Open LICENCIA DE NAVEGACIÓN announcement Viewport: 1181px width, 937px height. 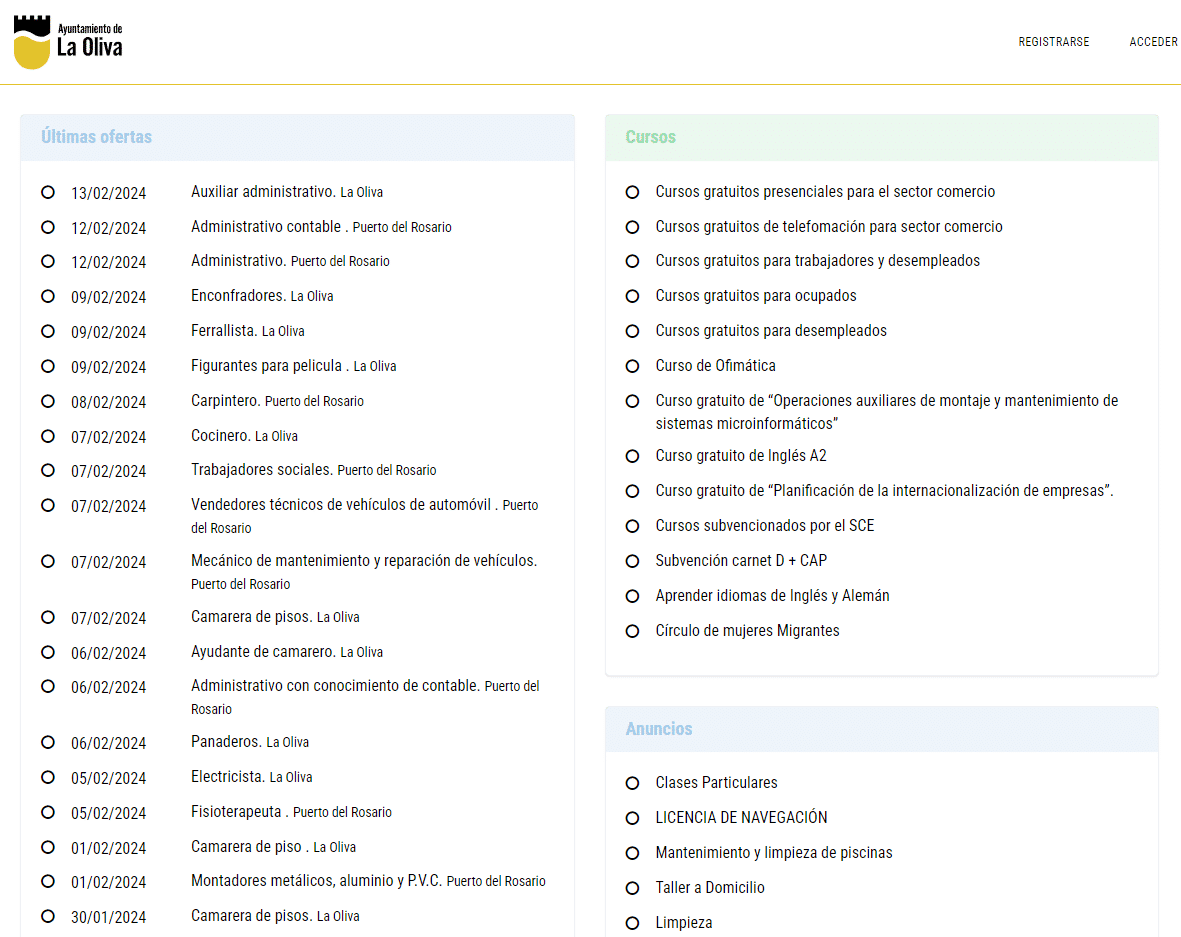741,818
